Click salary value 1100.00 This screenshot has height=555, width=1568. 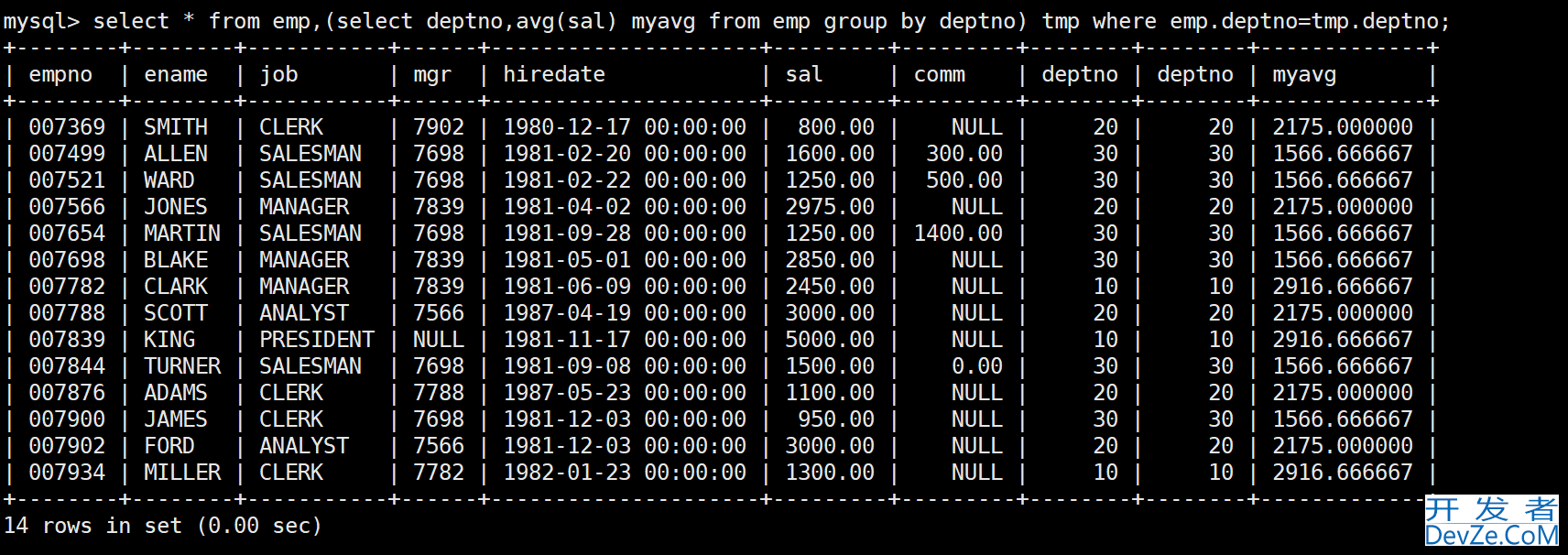coord(830,393)
